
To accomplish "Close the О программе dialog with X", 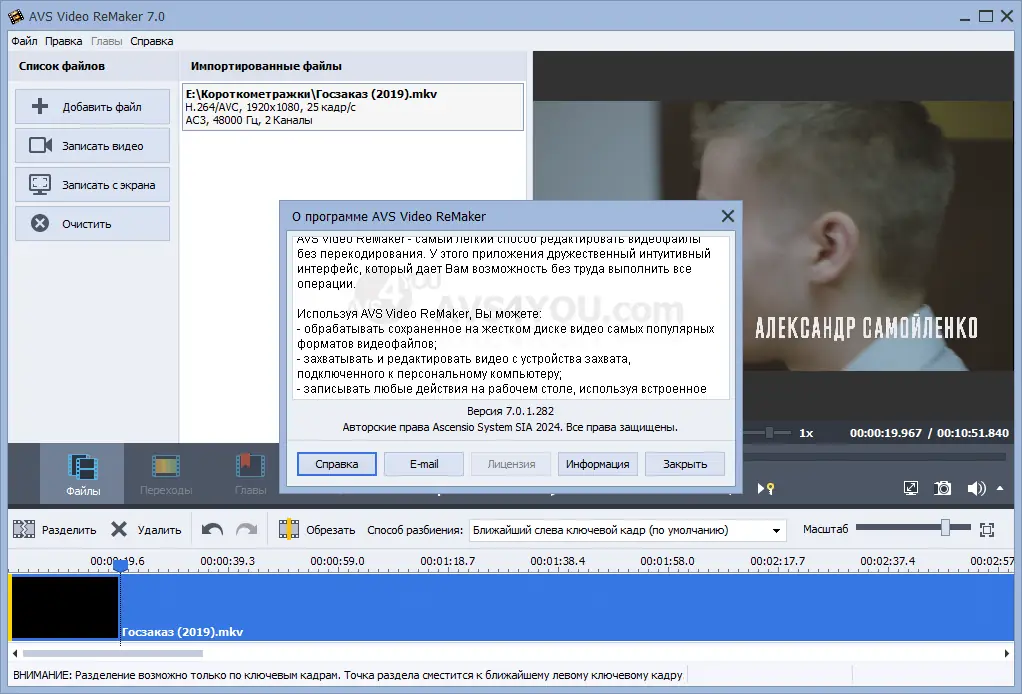I will [727, 216].
